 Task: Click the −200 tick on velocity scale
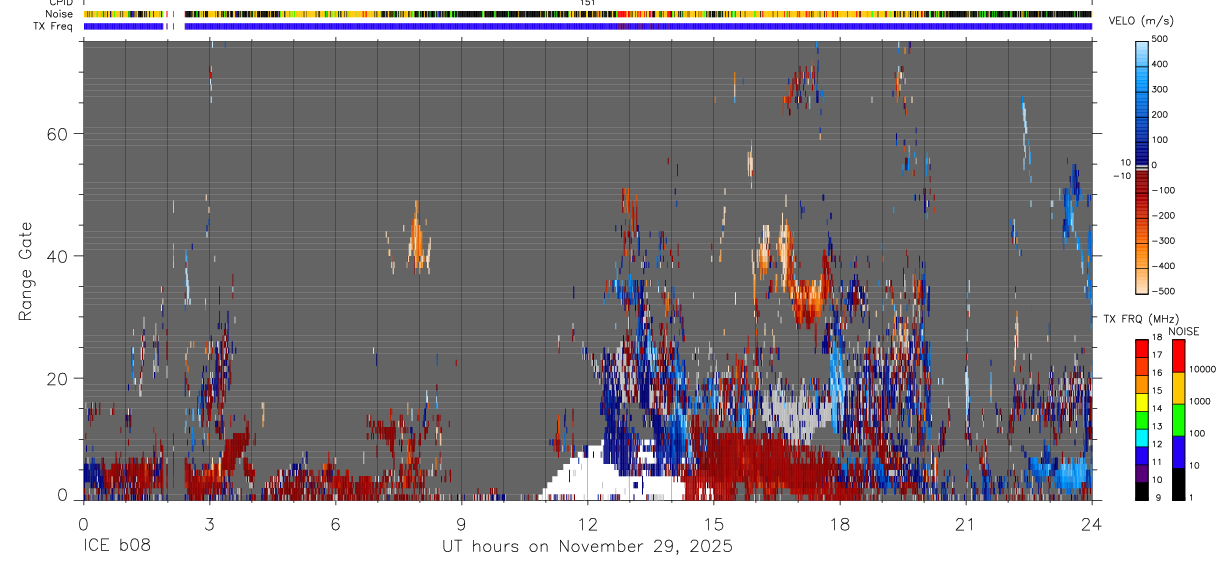[1164, 215]
